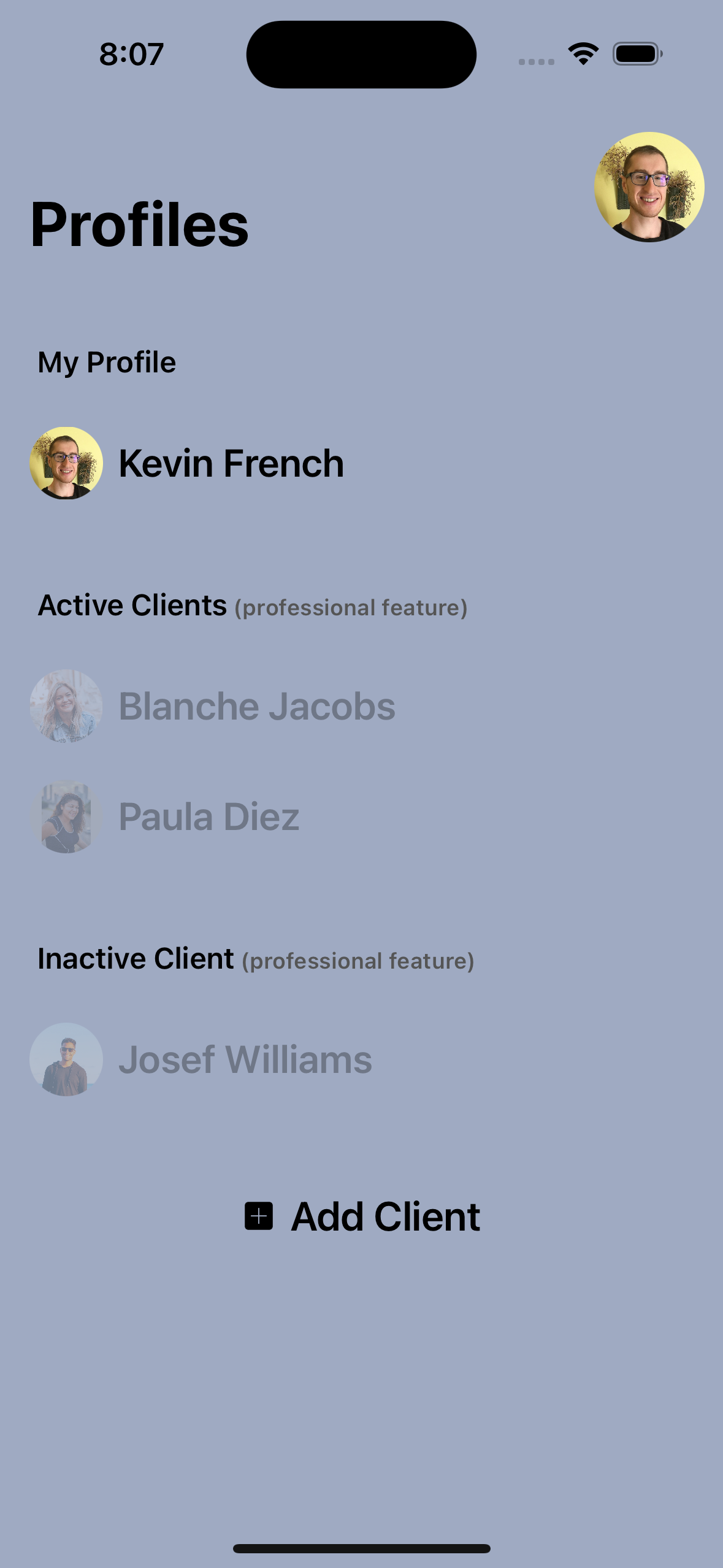This screenshot has height=1568, width=723.
Task: Open client name Paula Diez
Action: point(209,817)
